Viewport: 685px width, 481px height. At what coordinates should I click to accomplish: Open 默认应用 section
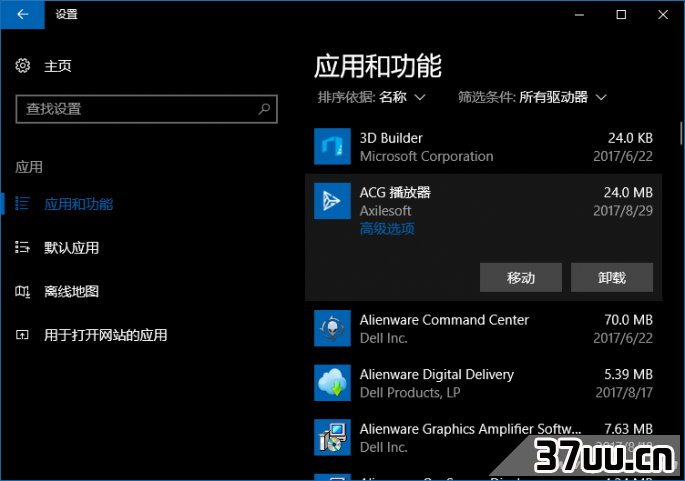pos(71,248)
